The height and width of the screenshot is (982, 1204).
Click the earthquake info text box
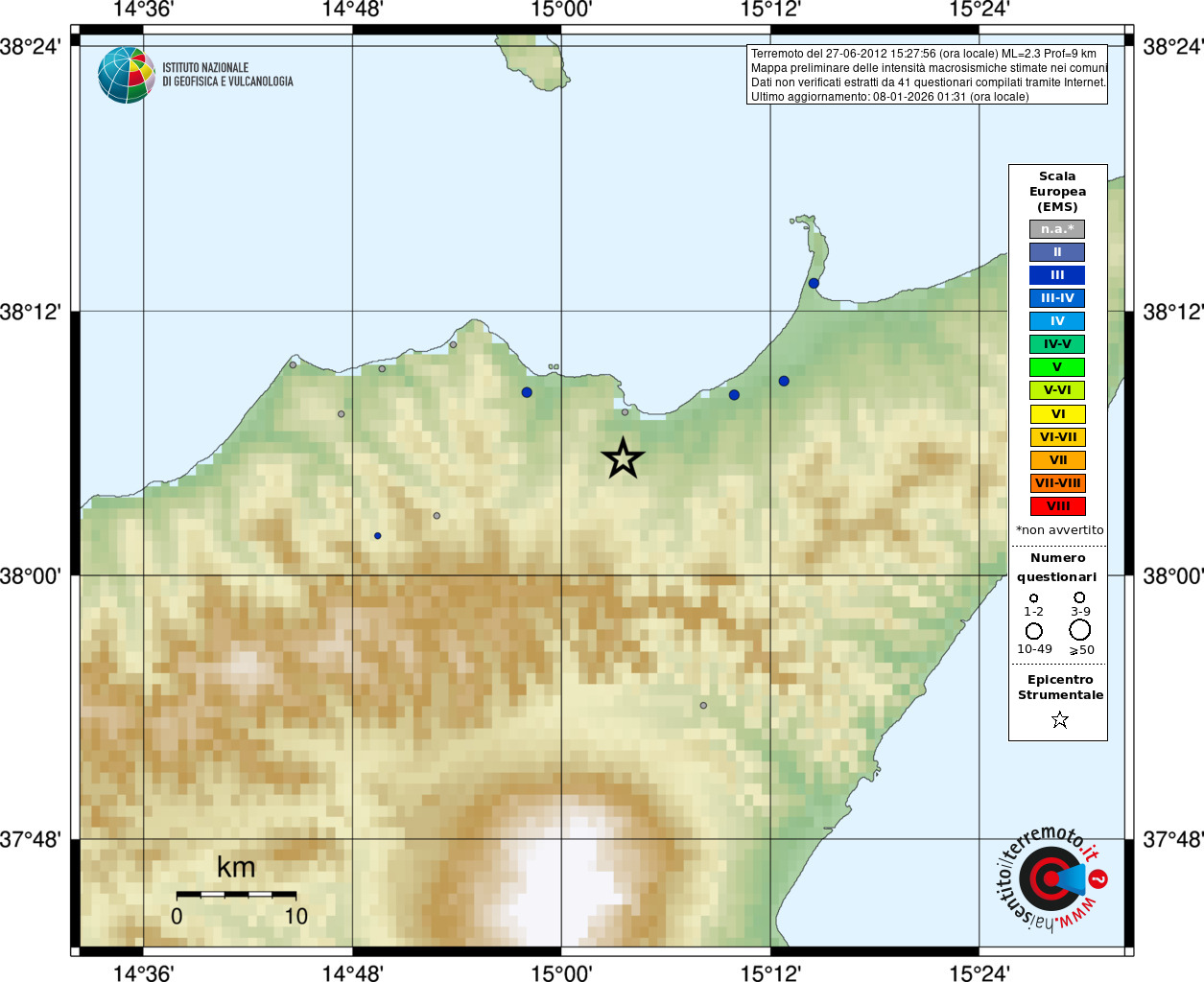[927, 75]
